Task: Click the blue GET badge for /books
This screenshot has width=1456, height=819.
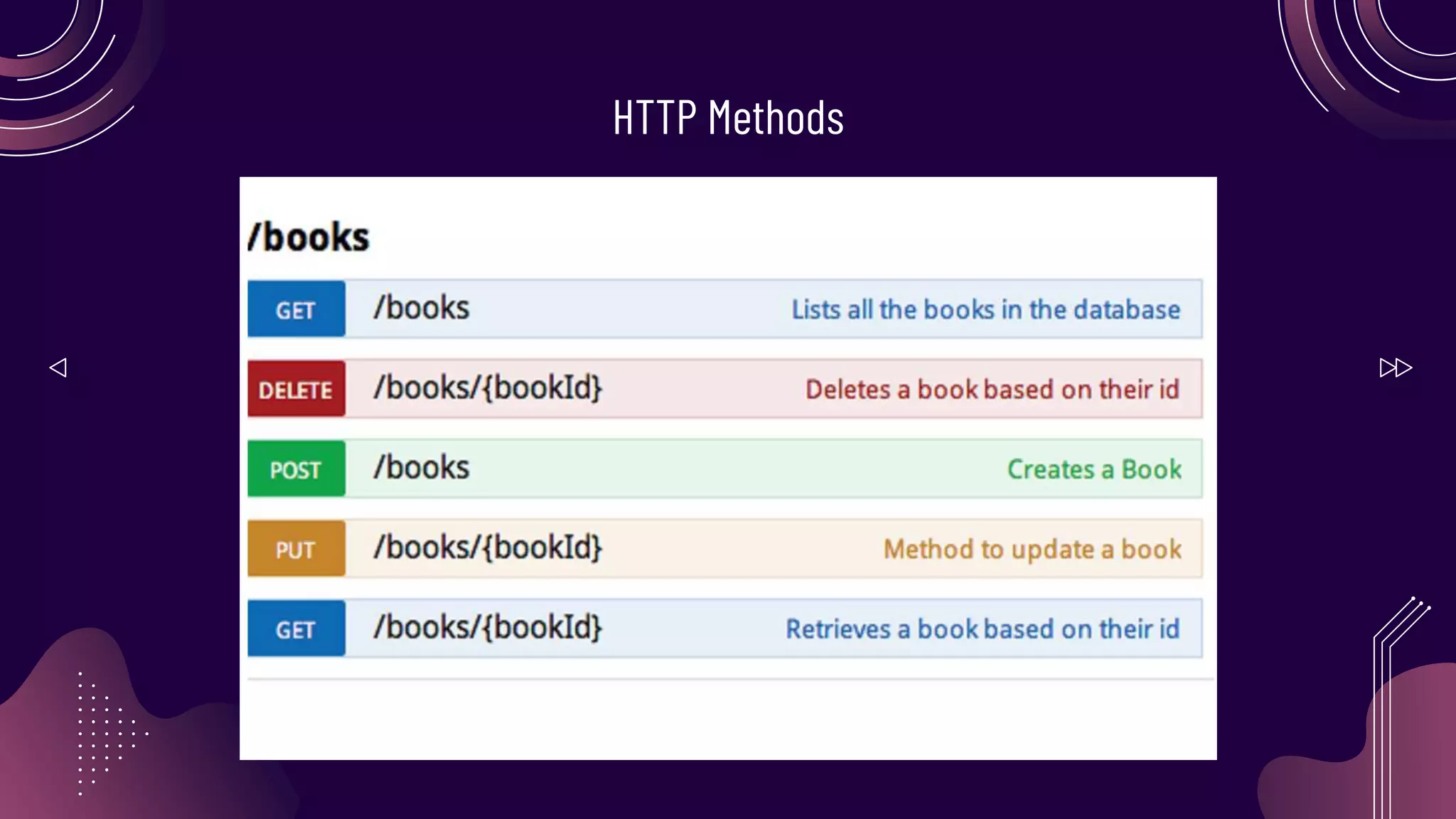Action: click(296, 309)
